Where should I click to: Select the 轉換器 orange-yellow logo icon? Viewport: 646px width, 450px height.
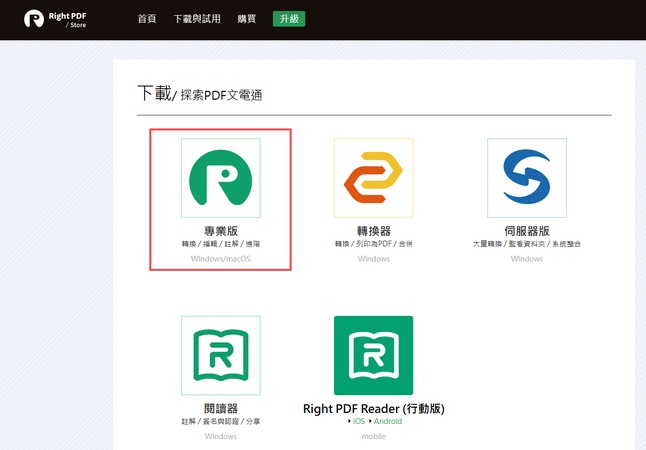coord(374,178)
